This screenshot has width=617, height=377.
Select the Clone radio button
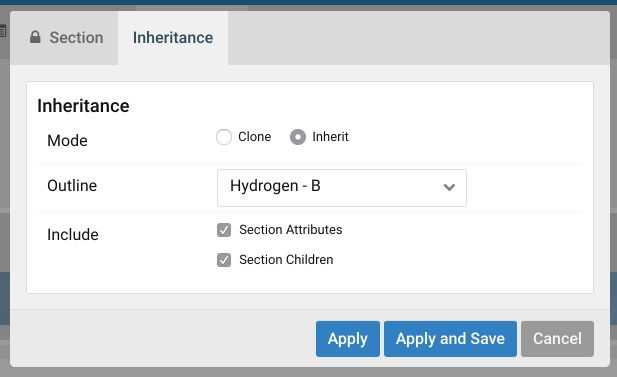point(224,137)
